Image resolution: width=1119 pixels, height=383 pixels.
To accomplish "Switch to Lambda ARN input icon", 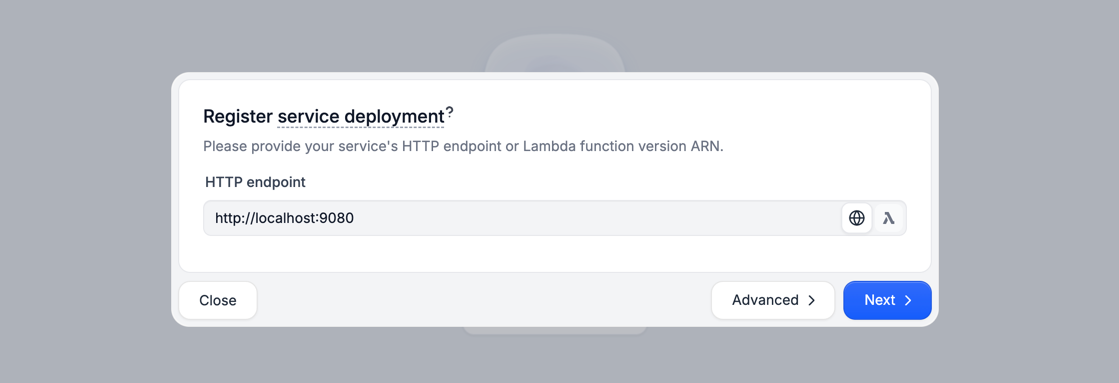I will point(888,218).
